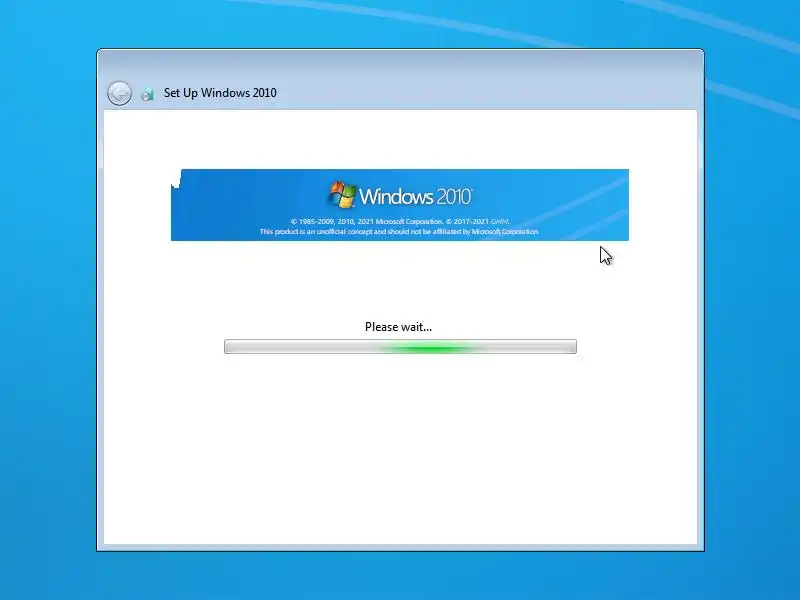
Task: Click the unofficial concept disclaimer text
Action: coord(399,232)
